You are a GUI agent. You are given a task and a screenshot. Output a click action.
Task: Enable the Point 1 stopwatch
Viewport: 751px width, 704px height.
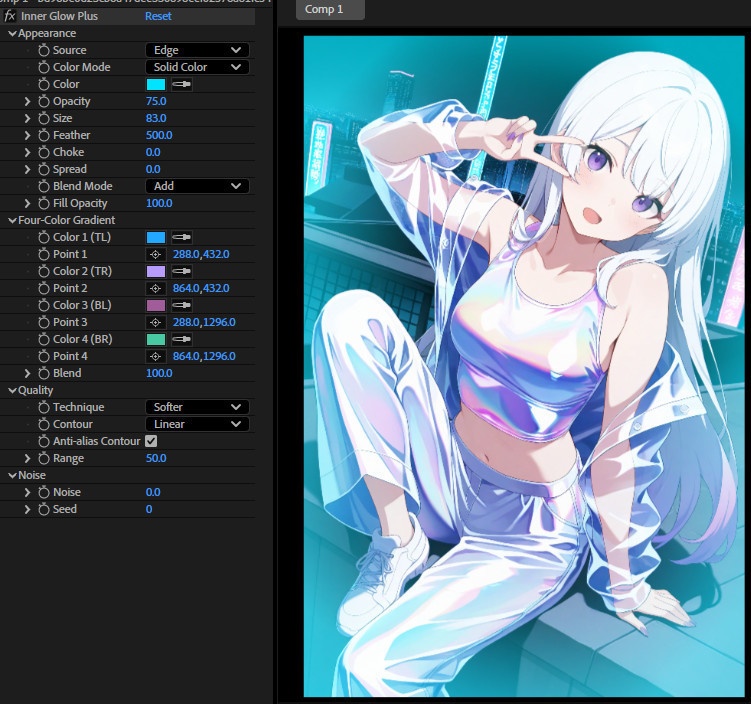point(44,254)
